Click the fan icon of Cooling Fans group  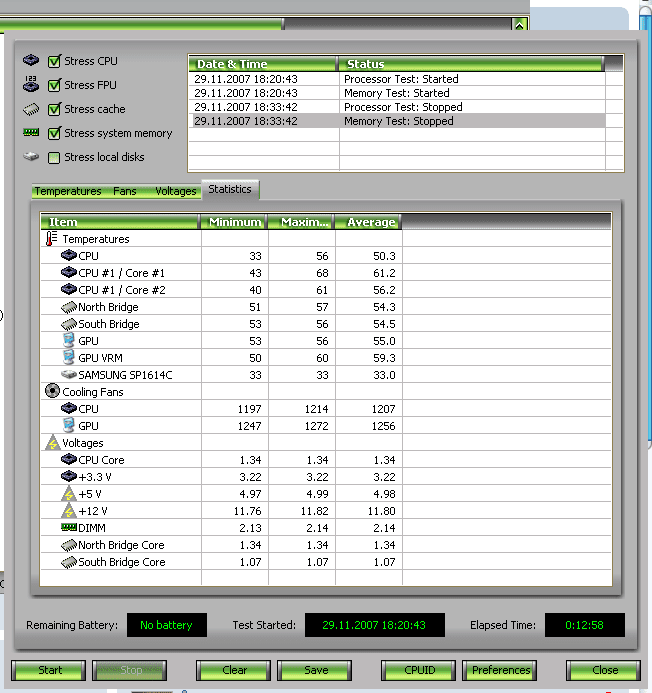[x=52, y=391]
